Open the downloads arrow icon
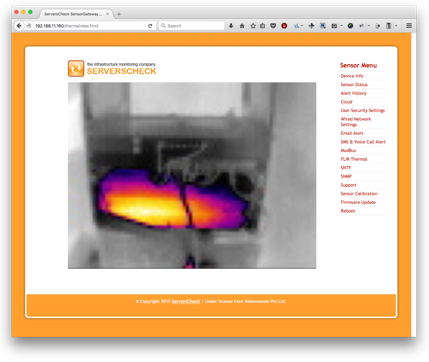The width and height of the screenshot is (429, 362). pos(231,26)
